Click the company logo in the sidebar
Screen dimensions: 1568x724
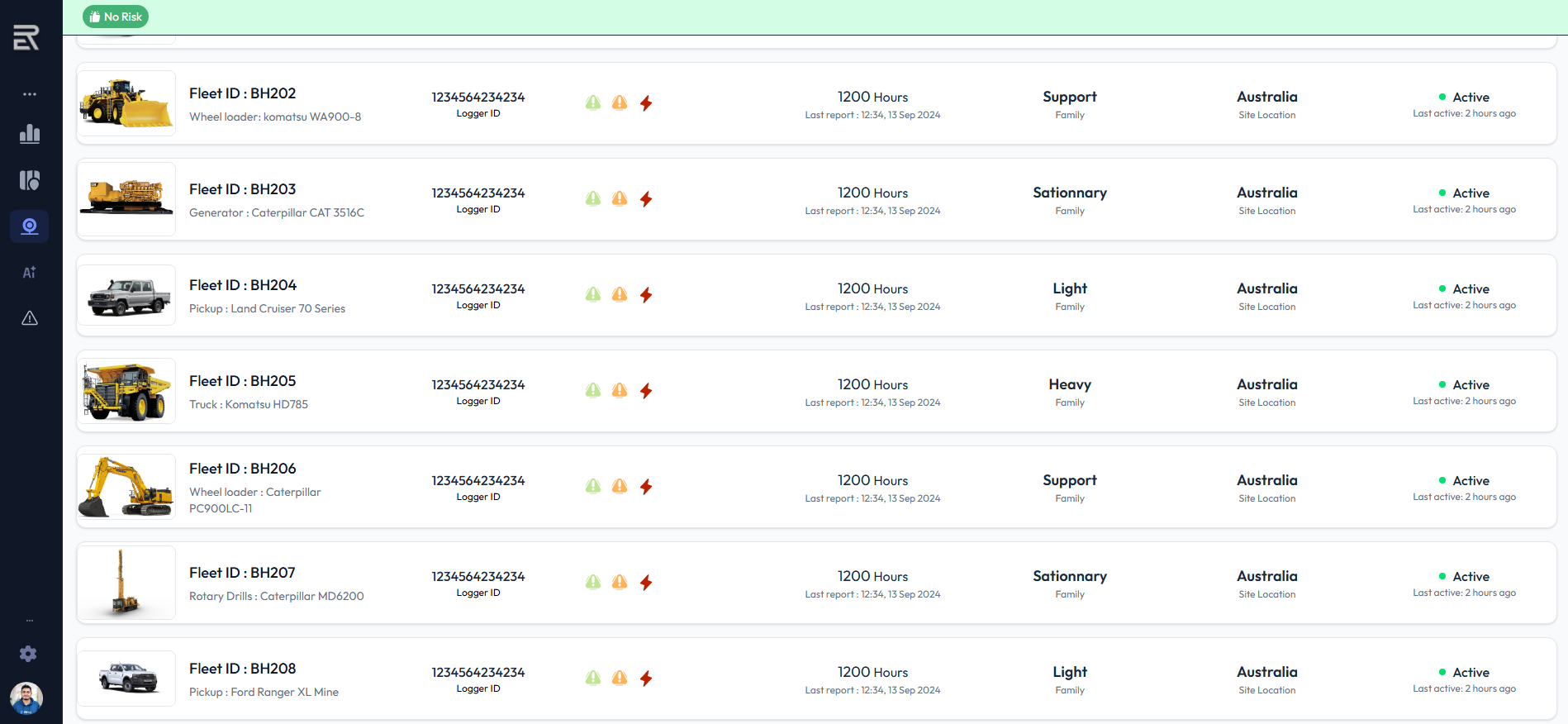(26, 37)
